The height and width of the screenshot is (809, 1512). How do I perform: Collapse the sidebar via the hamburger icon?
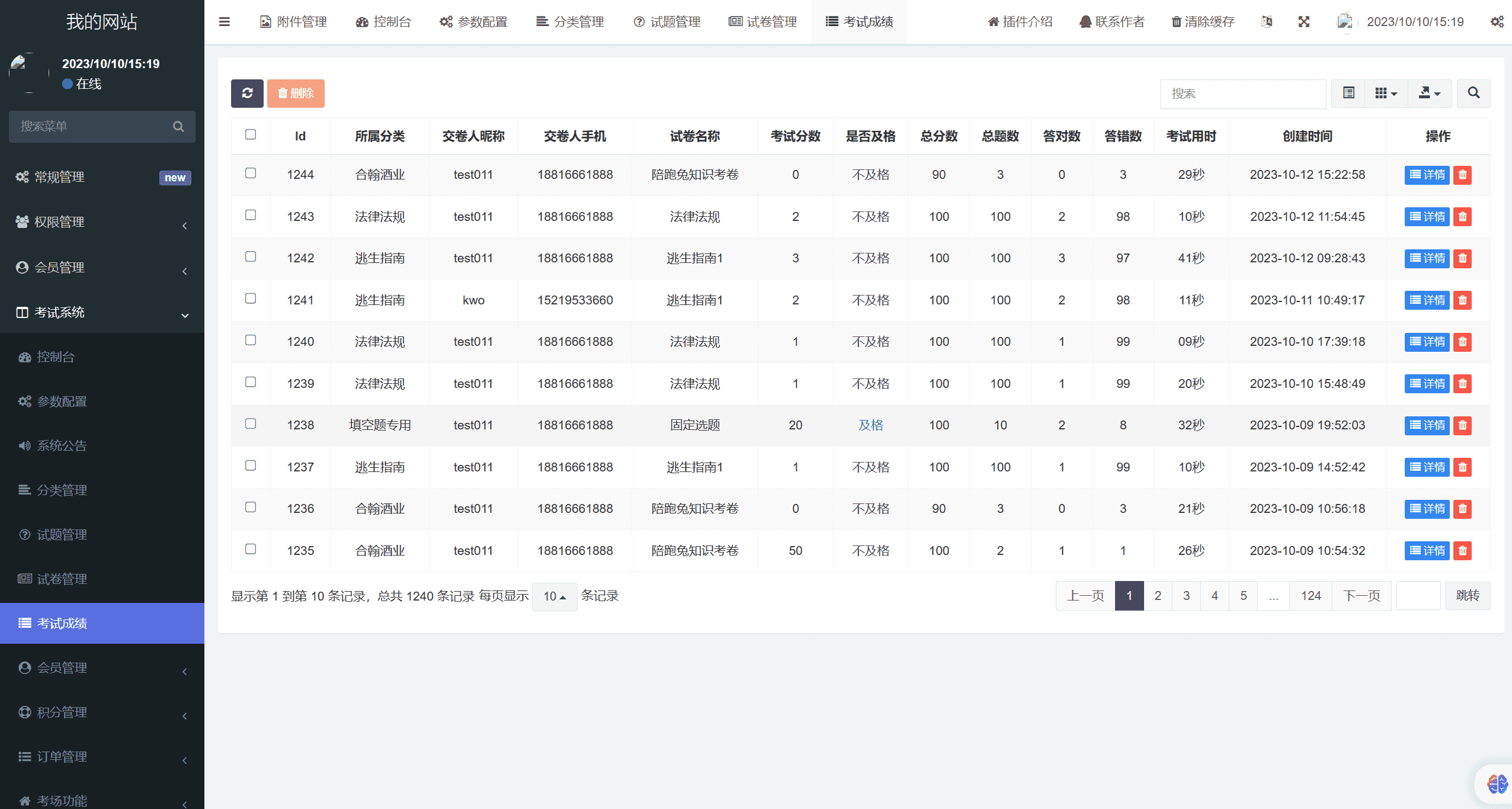(x=225, y=21)
